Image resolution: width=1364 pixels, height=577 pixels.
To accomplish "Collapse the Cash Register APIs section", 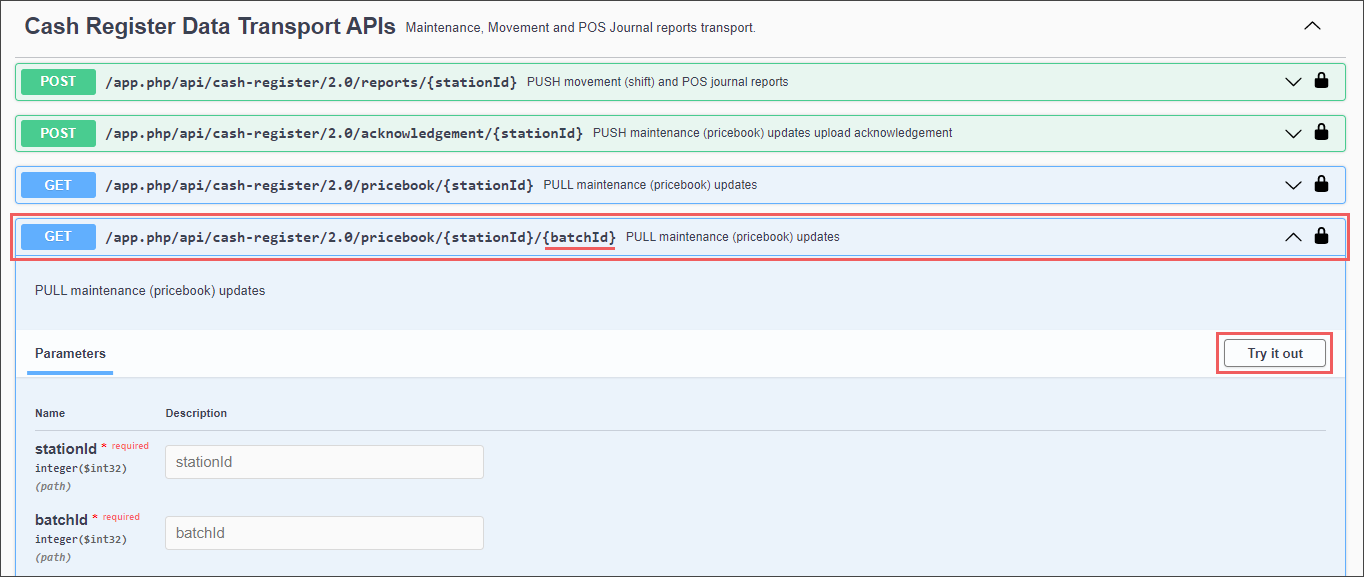I will (1312, 26).
